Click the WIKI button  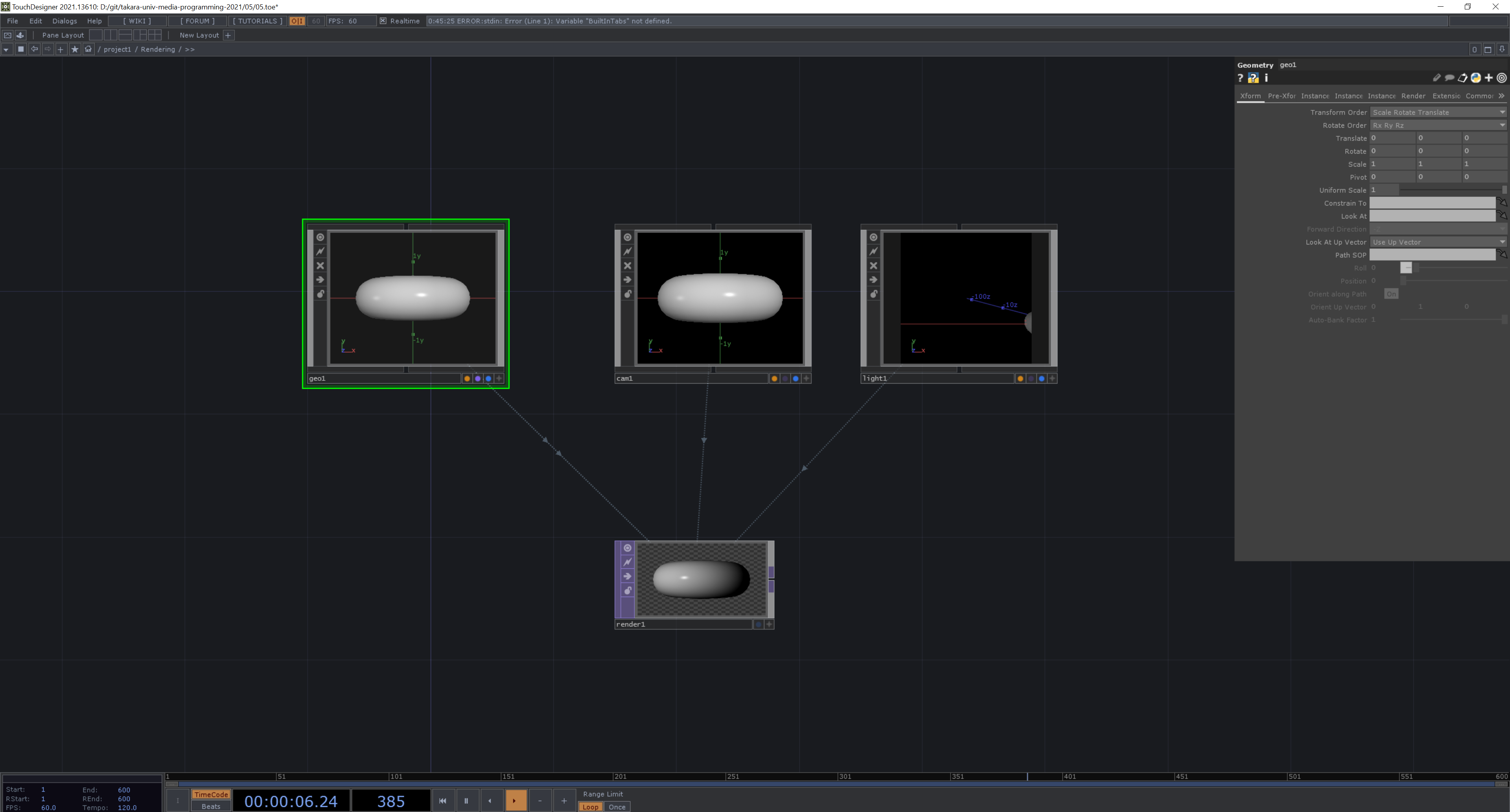coord(137,21)
